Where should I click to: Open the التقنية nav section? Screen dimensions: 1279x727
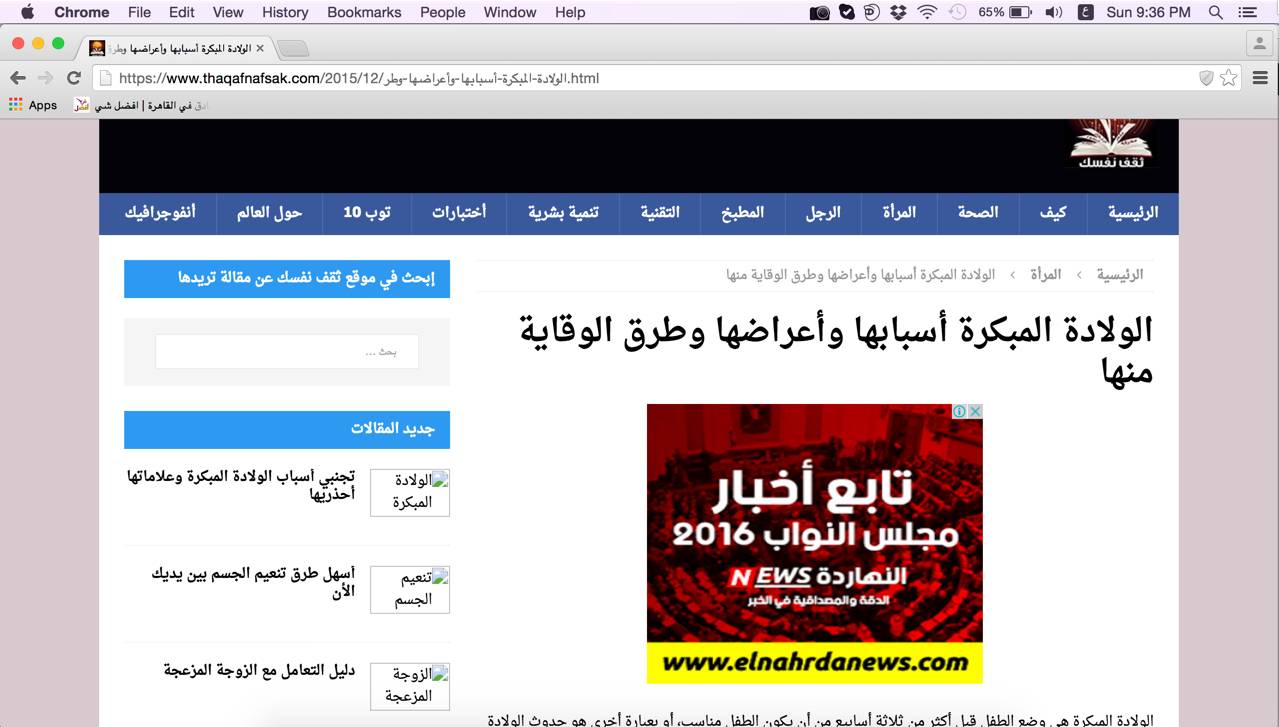660,213
